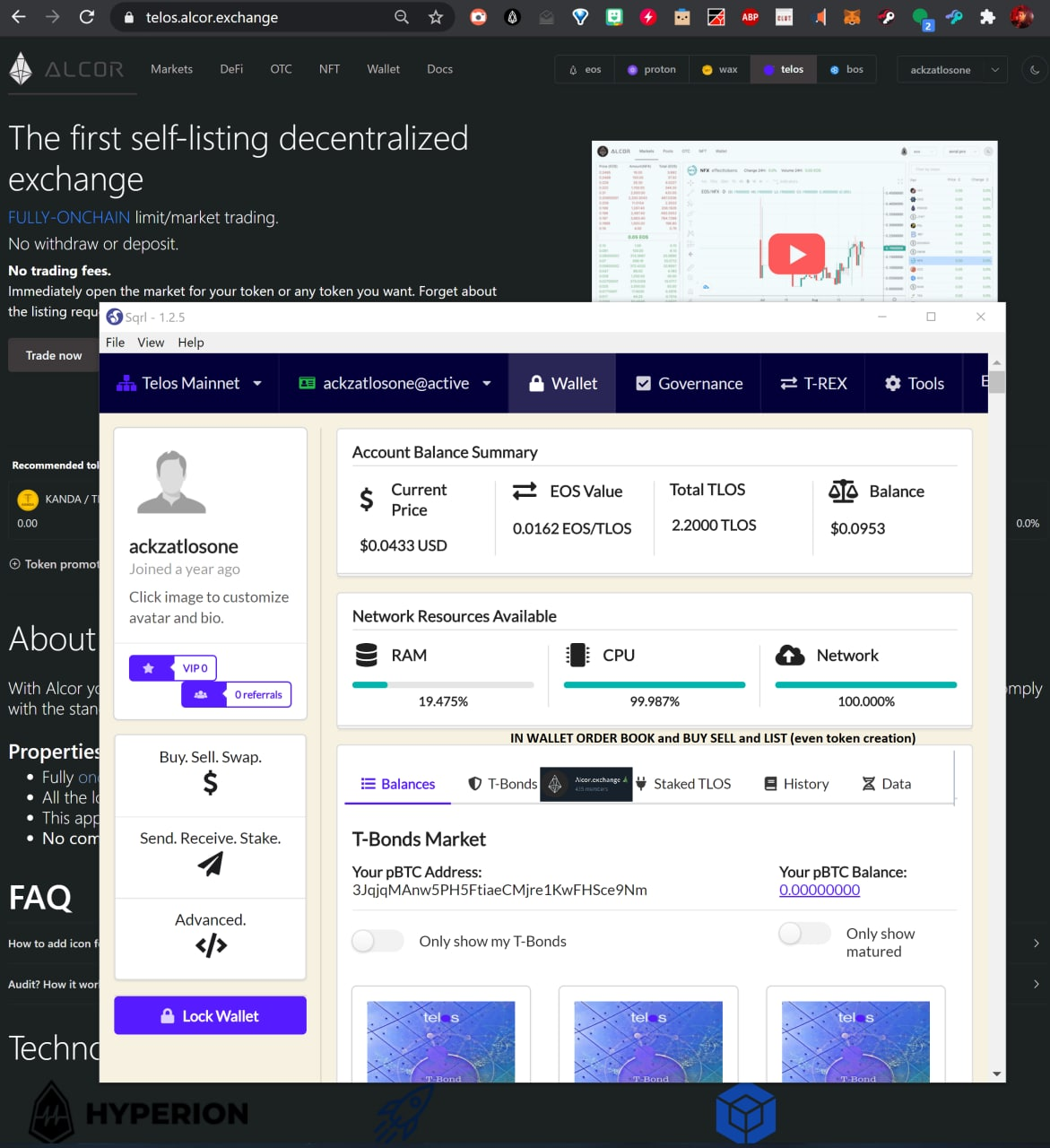1050x1148 pixels.
Task: Select the proton chain button
Action: pos(652,69)
